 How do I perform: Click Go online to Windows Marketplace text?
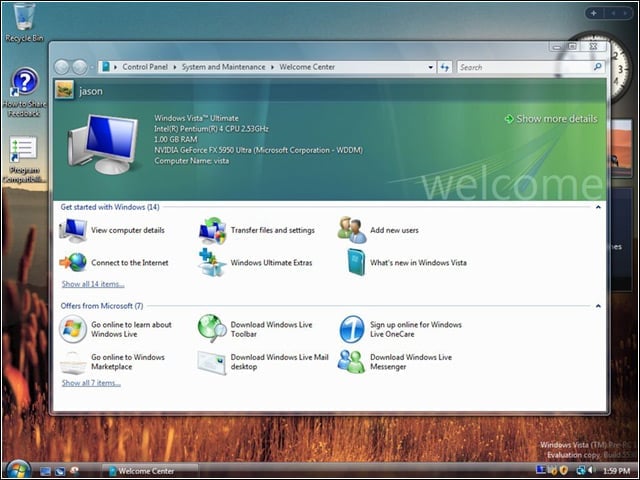(x=128, y=362)
